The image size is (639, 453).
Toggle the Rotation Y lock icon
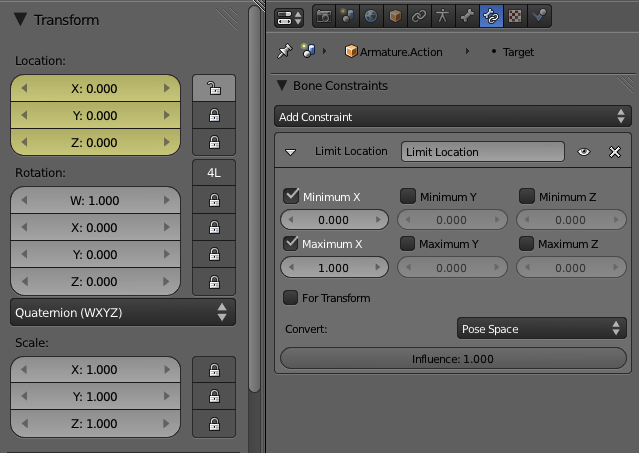click(x=214, y=254)
